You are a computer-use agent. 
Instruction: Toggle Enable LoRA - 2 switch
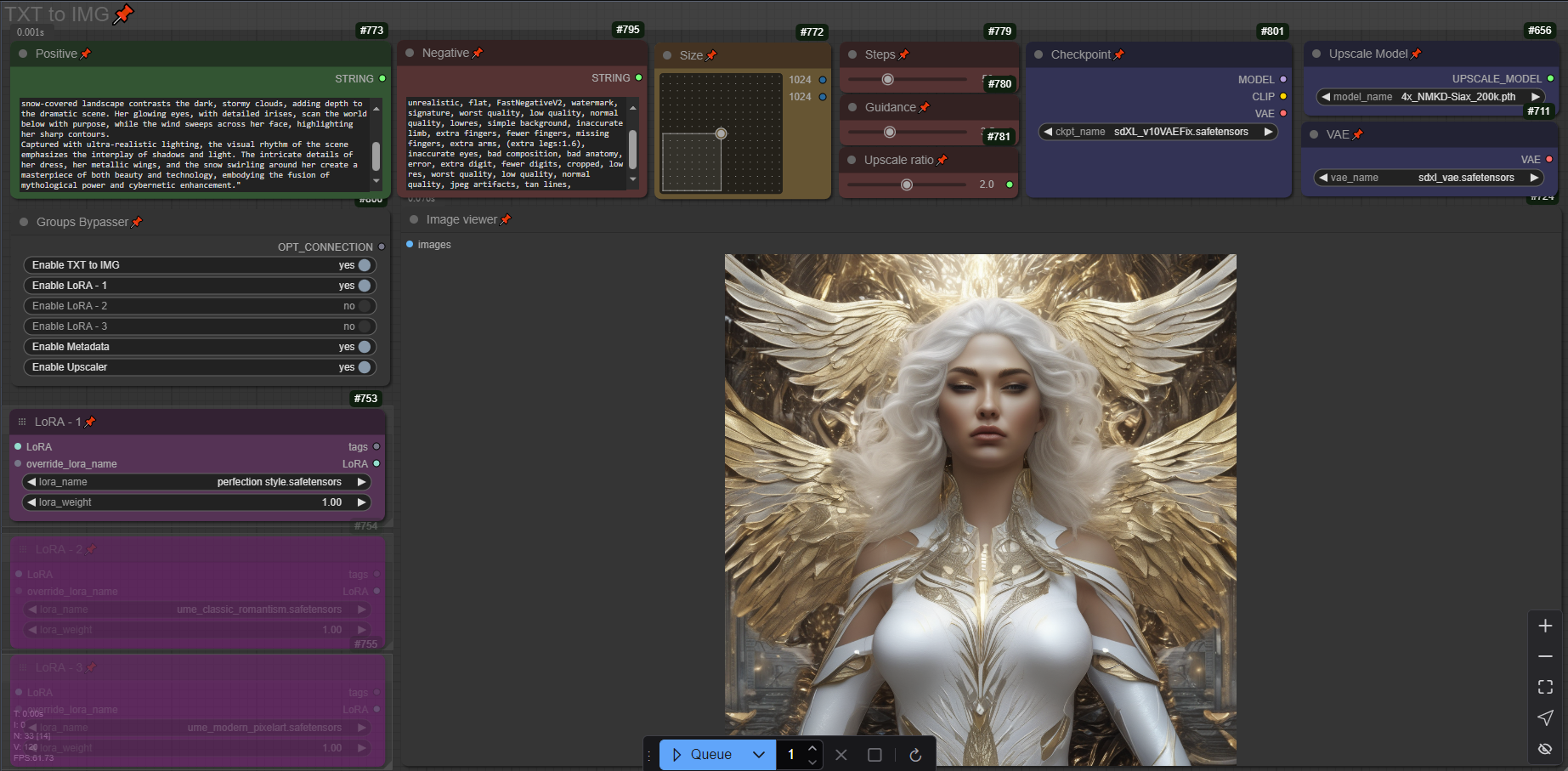pos(364,306)
